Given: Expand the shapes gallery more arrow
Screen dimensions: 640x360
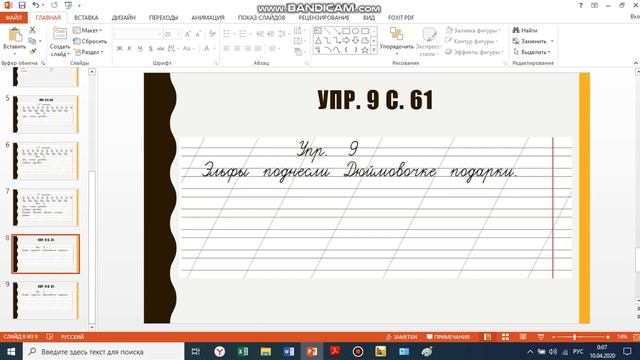Looking at the screenshot, I should point(374,50).
